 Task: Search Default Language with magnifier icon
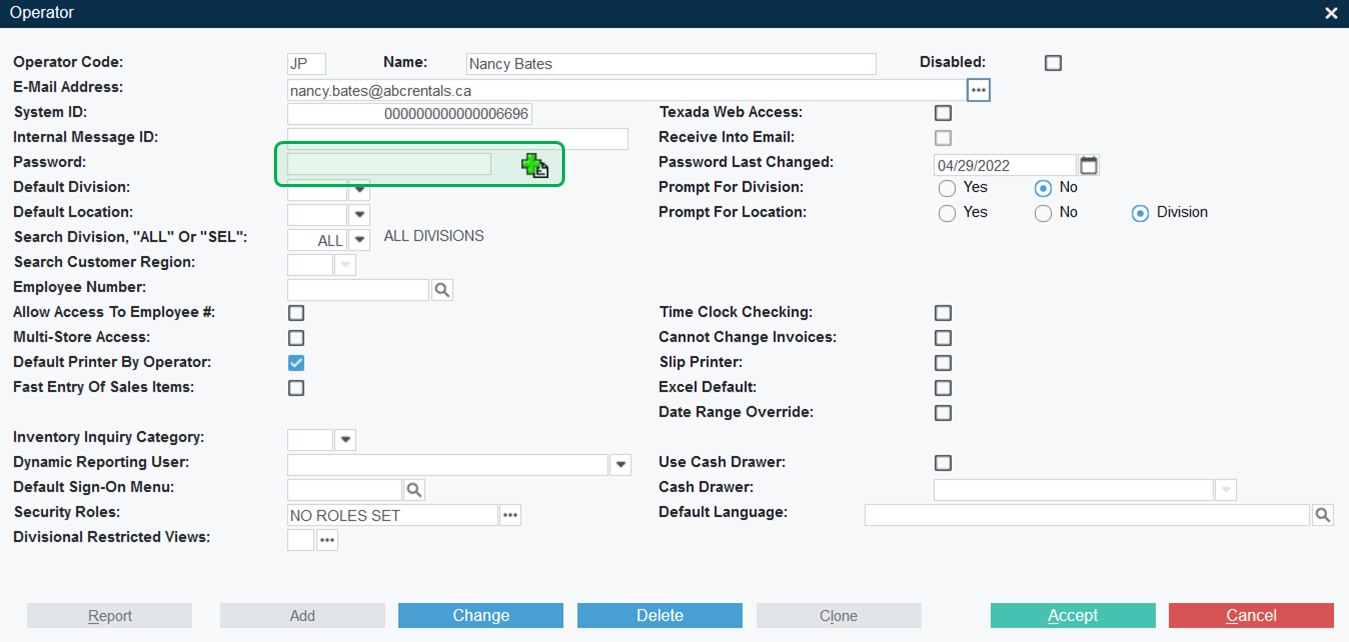1322,515
